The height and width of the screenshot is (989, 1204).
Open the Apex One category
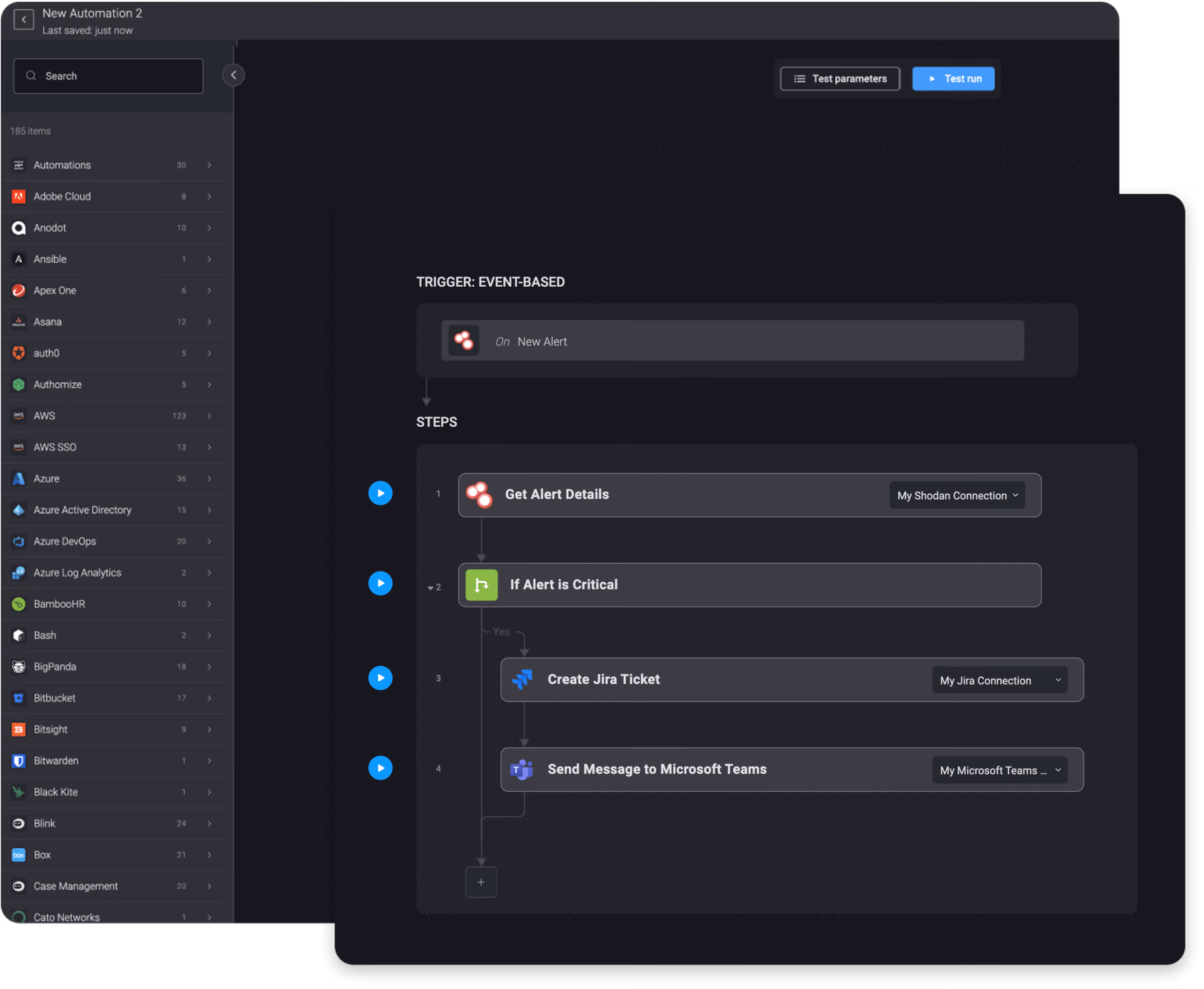tap(114, 290)
